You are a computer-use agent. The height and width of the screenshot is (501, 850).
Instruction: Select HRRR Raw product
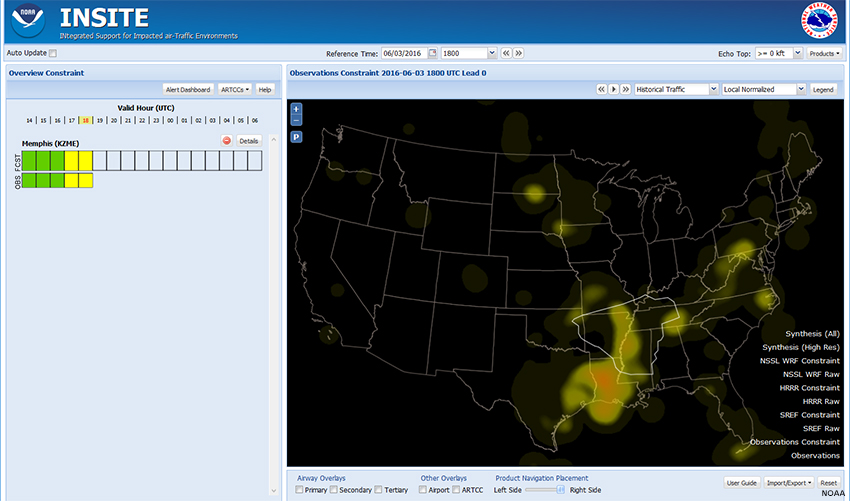point(821,402)
